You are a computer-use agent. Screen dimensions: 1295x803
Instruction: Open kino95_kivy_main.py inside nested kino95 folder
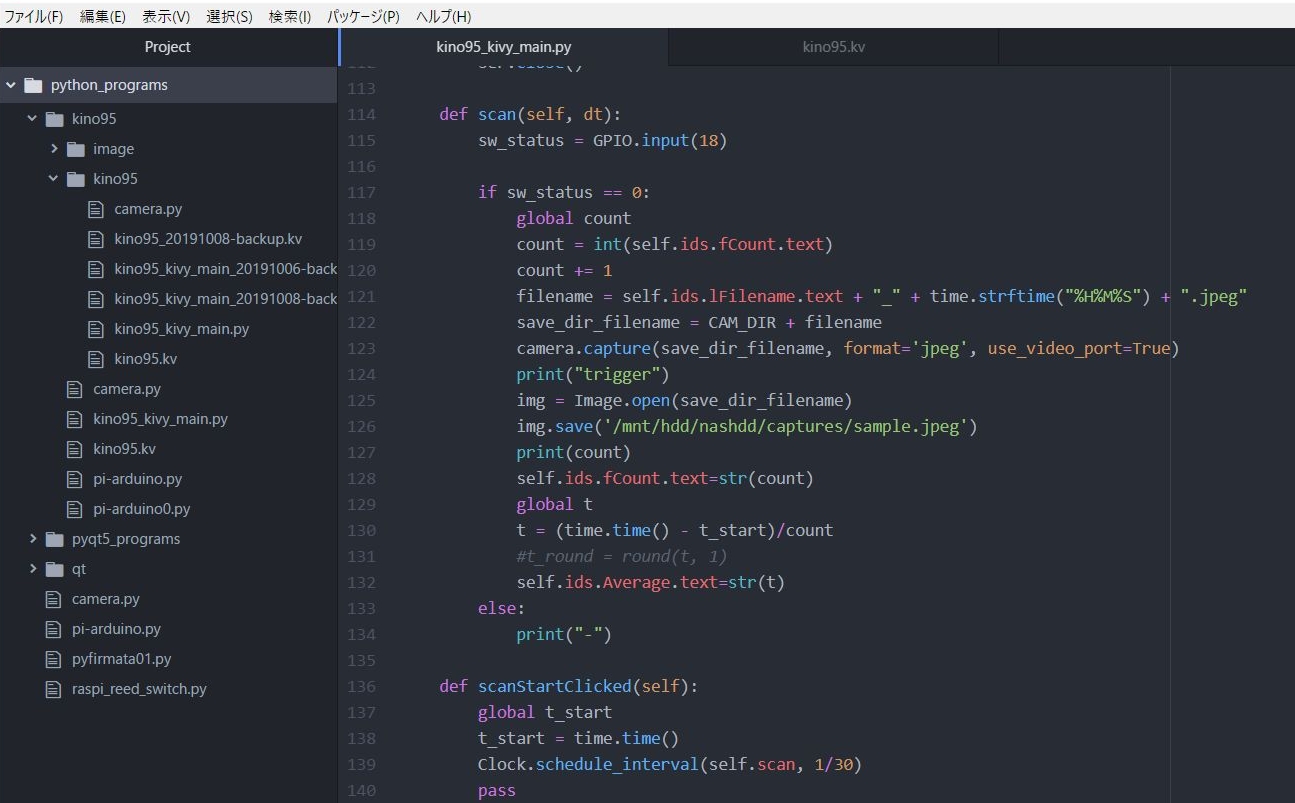tap(181, 329)
